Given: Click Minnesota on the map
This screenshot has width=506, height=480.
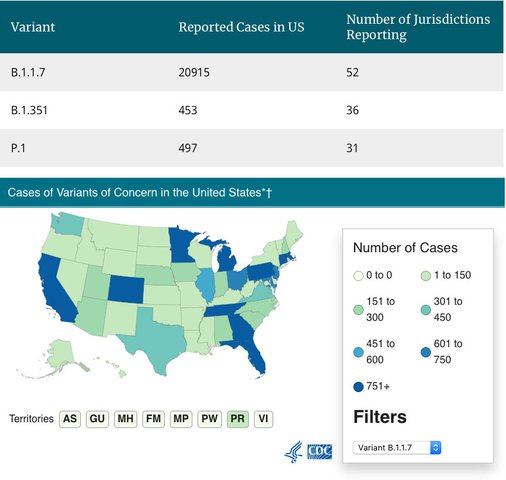Looking at the screenshot, I should point(181,245).
